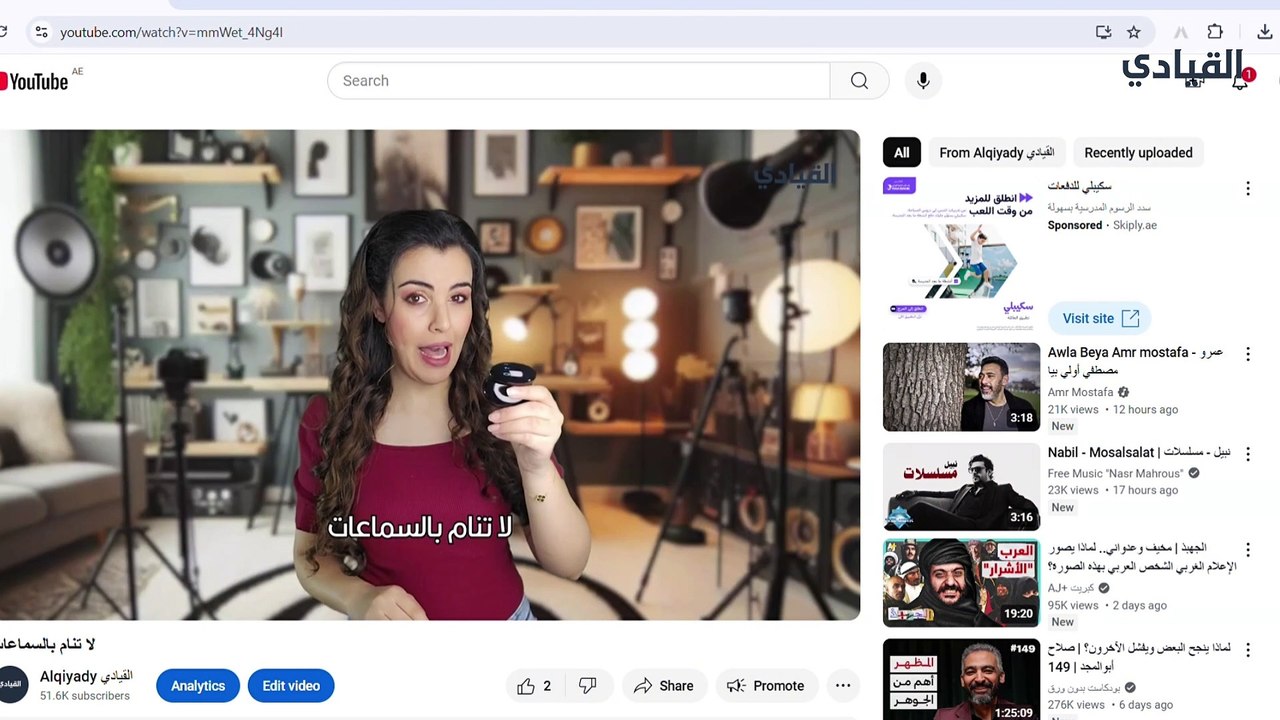
Task: Click the 51.6K subscribers text
Action: coord(85,696)
